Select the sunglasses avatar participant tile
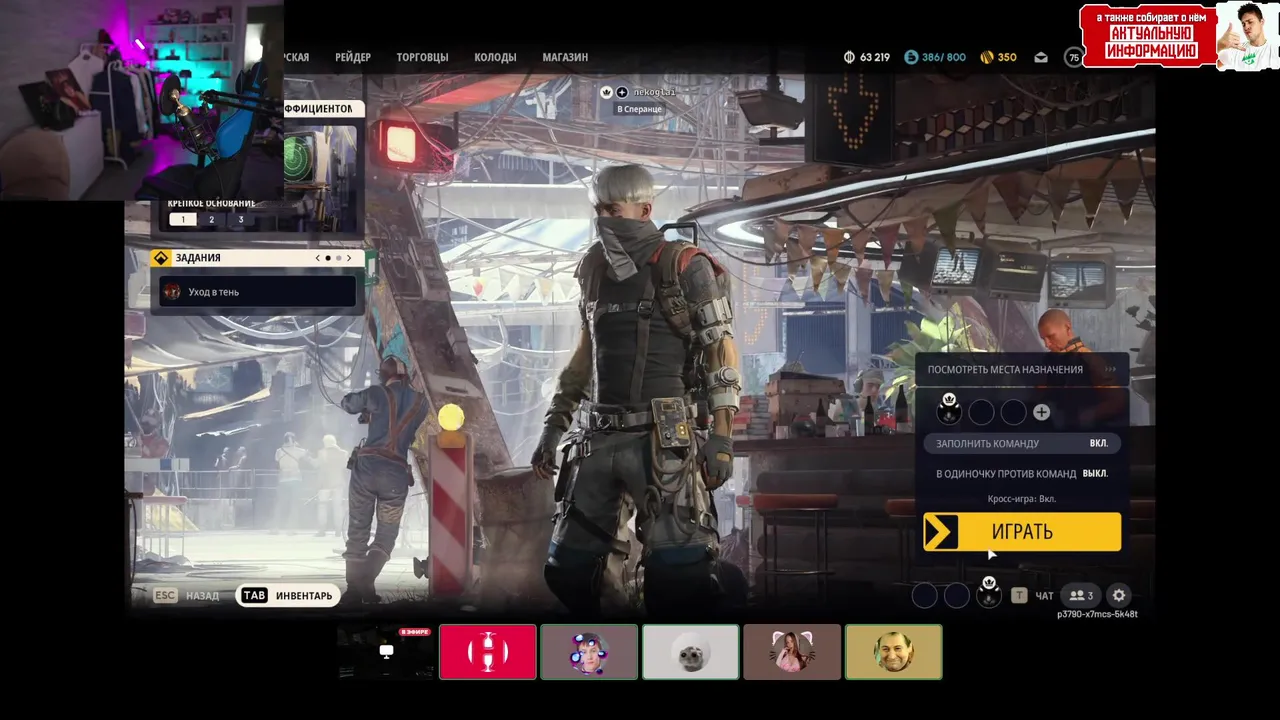 (589, 652)
